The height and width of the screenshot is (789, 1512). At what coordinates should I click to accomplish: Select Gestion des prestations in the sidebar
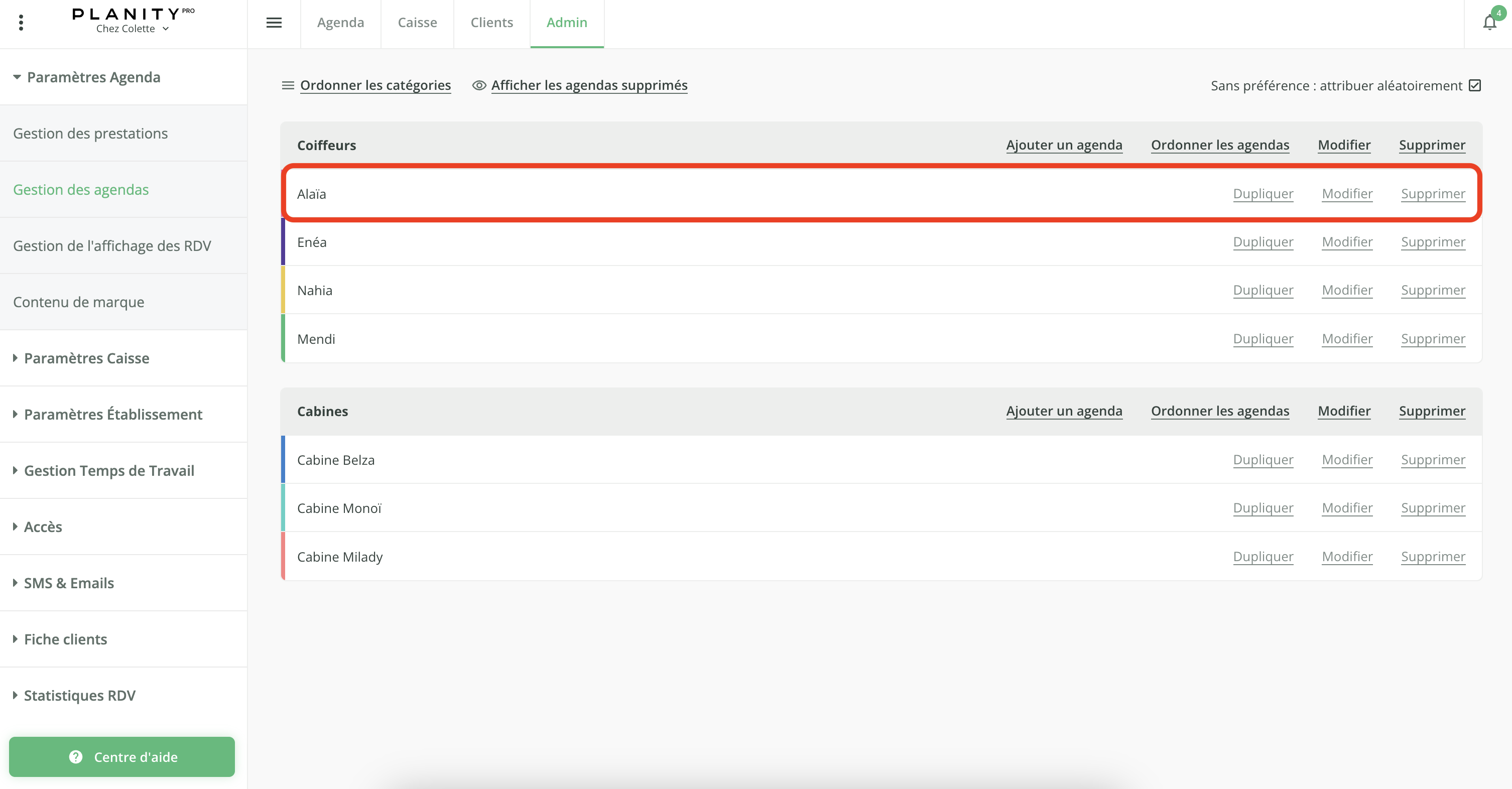point(90,134)
